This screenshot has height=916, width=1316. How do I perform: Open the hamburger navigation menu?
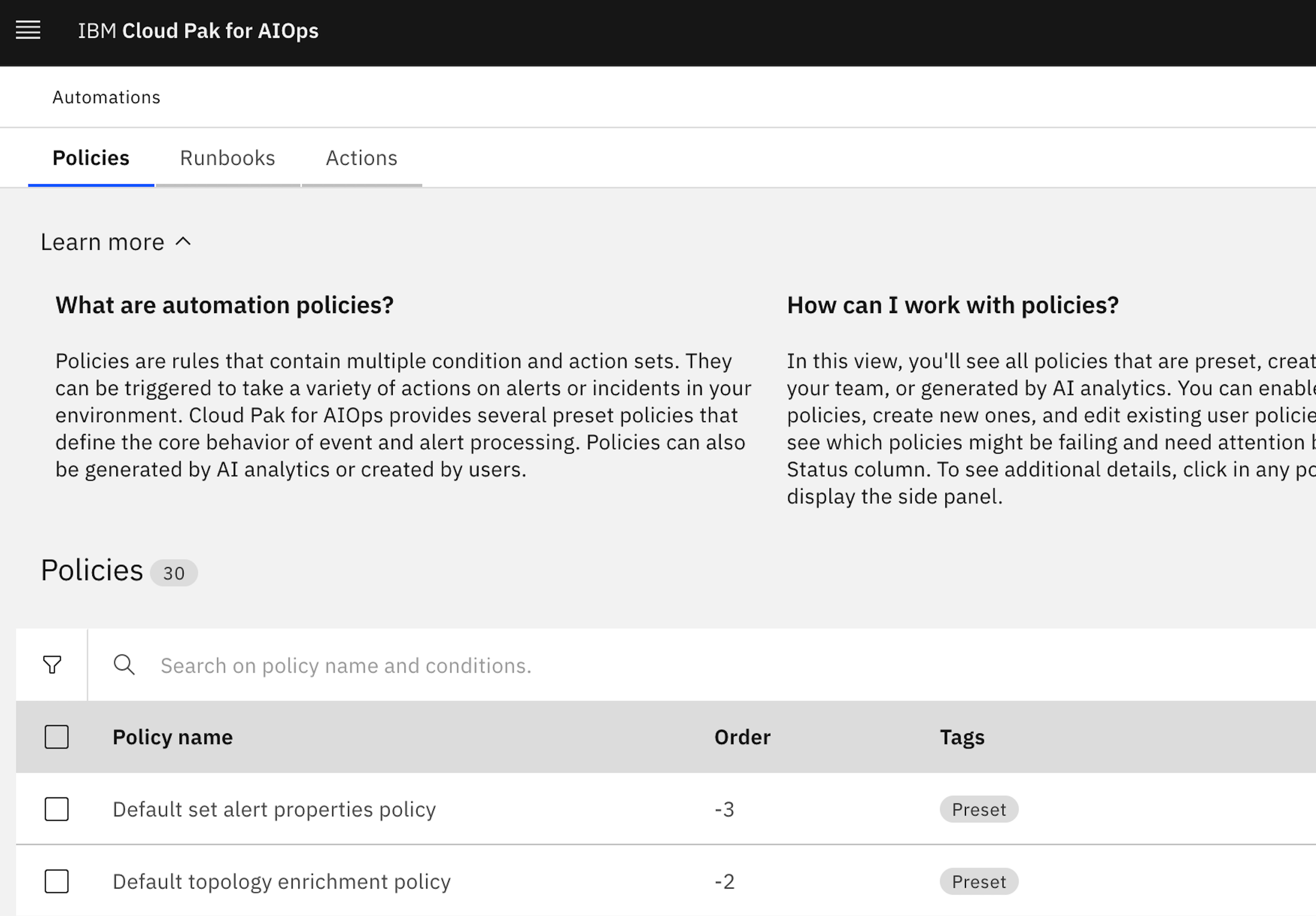(27, 31)
